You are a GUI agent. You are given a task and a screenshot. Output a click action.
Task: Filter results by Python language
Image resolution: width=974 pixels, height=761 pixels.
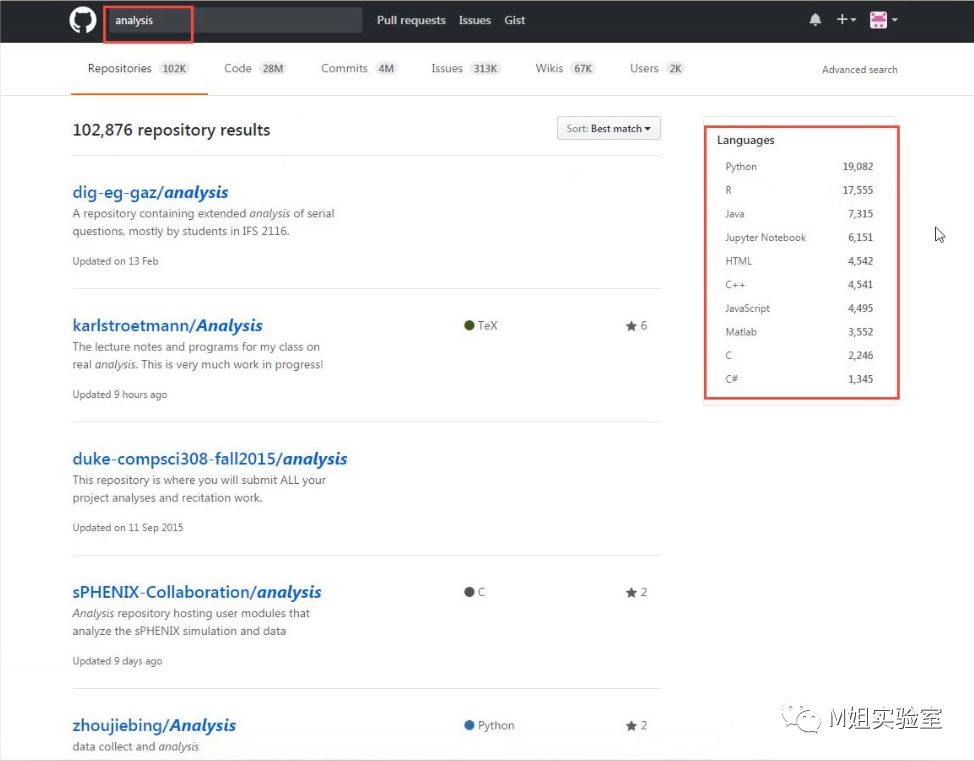pos(741,167)
